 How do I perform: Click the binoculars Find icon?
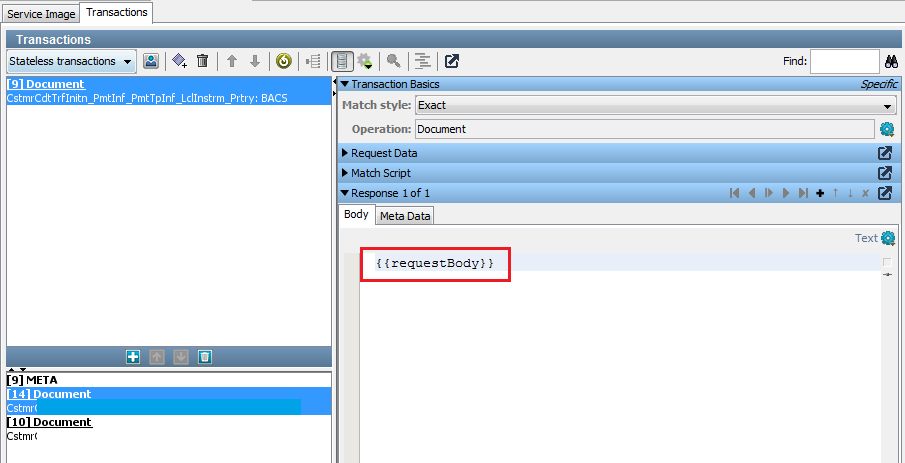point(891,61)
